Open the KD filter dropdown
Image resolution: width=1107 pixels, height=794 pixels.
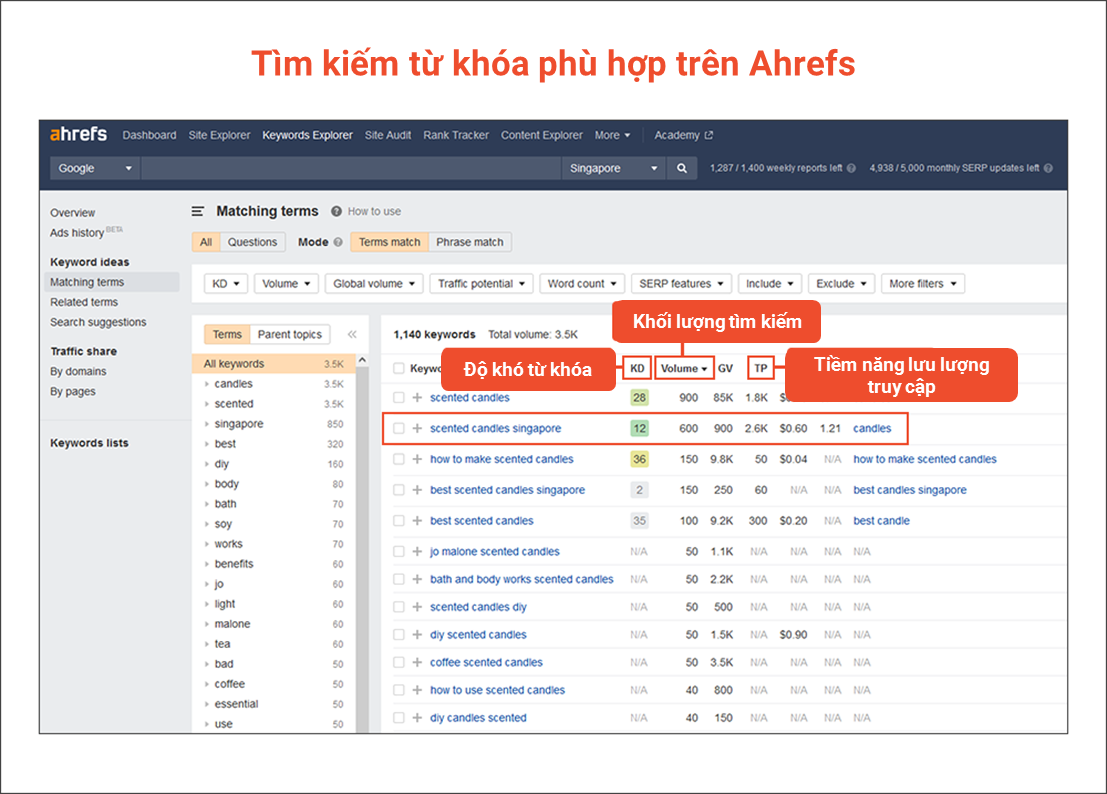point(226,284)
